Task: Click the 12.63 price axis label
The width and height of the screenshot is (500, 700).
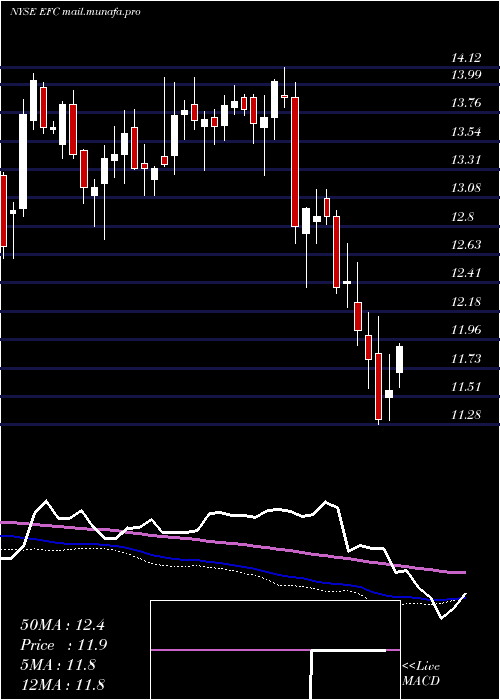Action: pos(467,245)
